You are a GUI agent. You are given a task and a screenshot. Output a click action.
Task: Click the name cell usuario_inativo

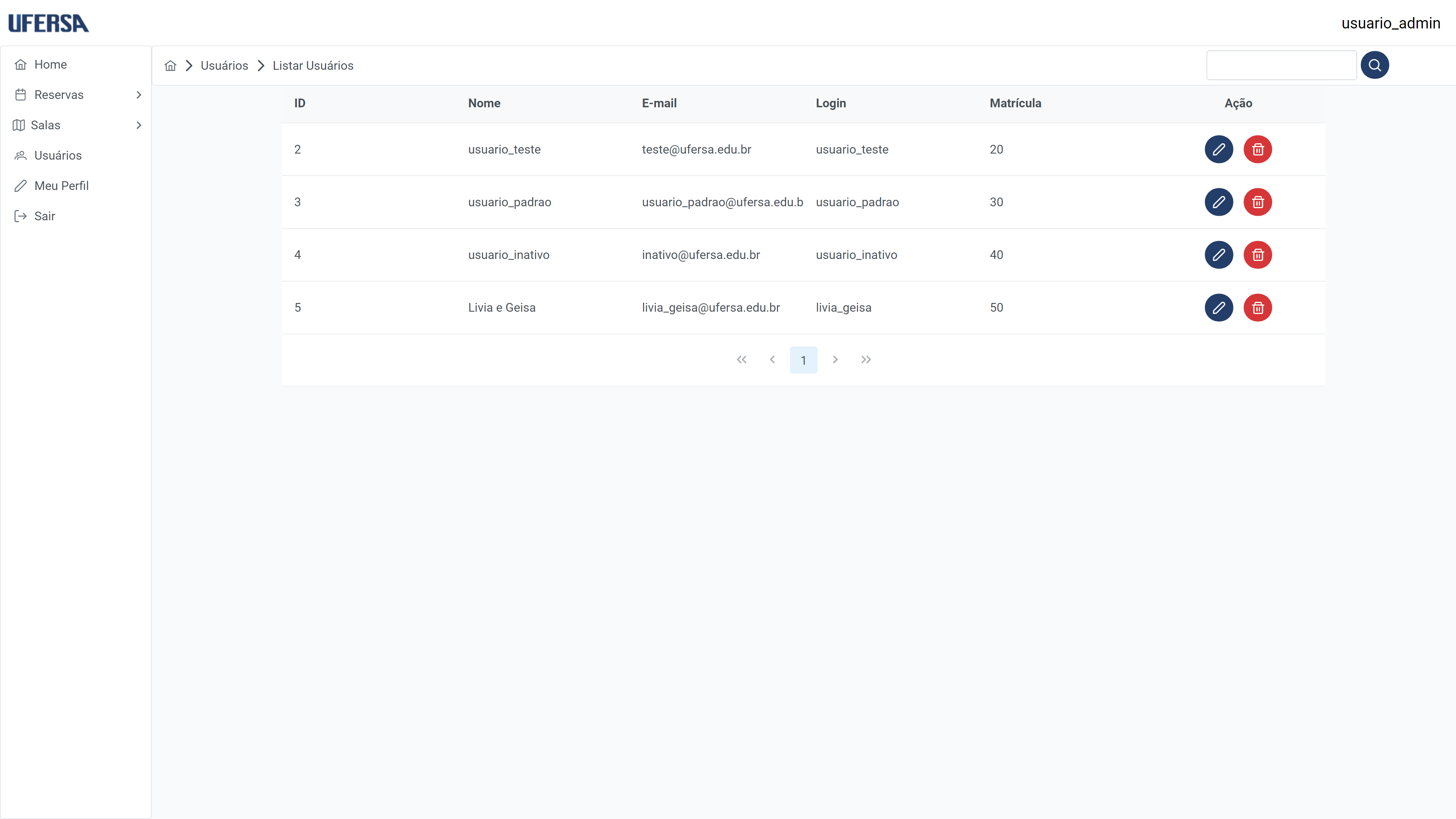pos(508,255)
